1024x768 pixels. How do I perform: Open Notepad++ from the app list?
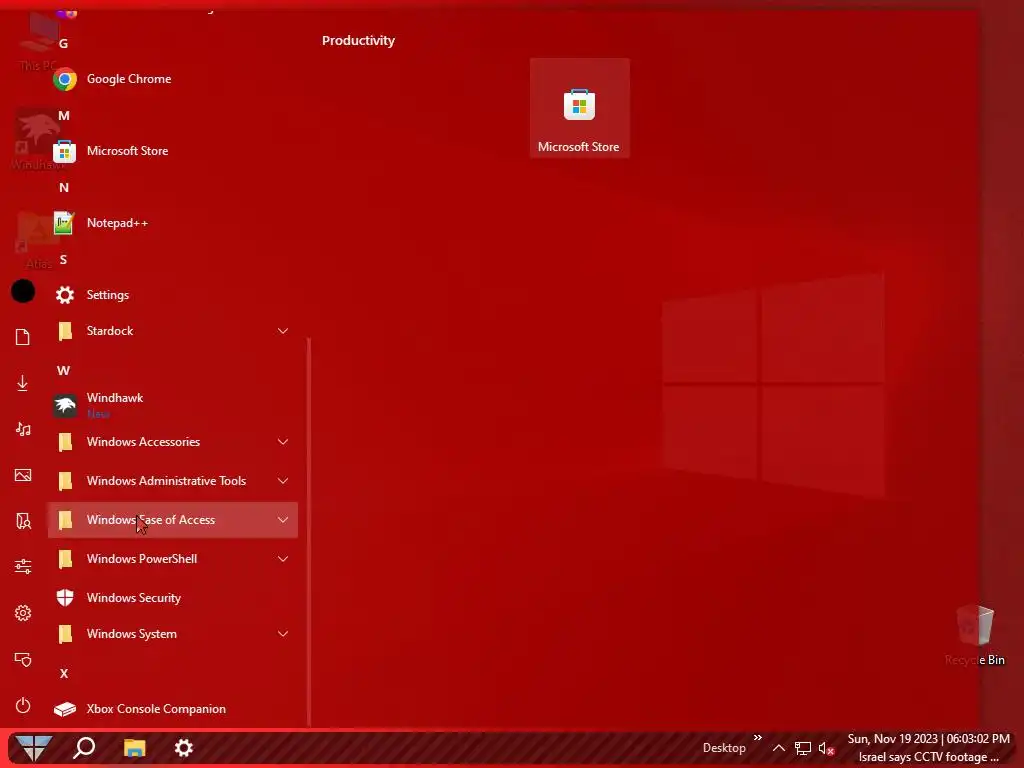[x=172, y=223]
